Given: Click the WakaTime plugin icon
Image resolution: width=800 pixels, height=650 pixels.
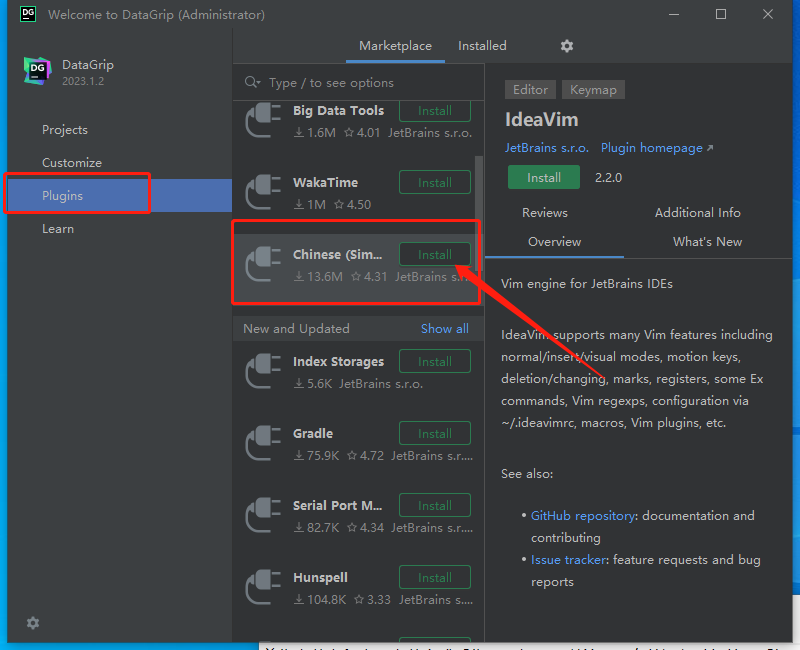Looking at the screenshot, I should click(262, 192).
